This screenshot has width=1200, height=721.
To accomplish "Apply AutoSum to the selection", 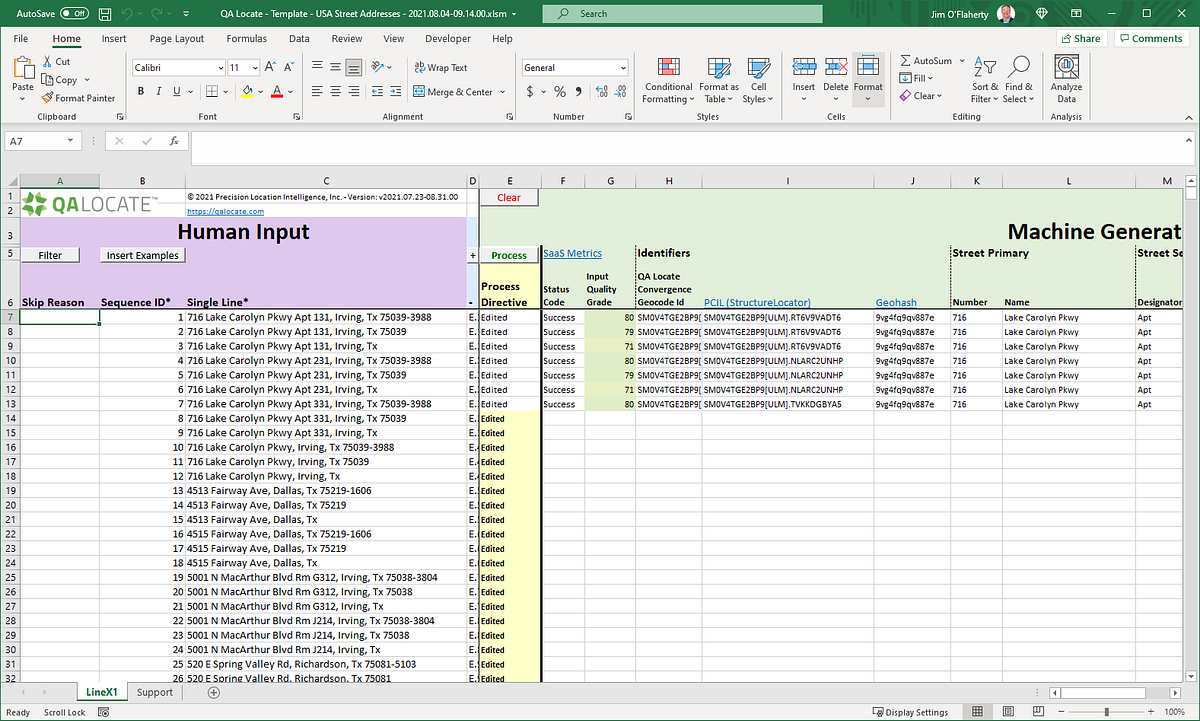I will pos(925,60).
